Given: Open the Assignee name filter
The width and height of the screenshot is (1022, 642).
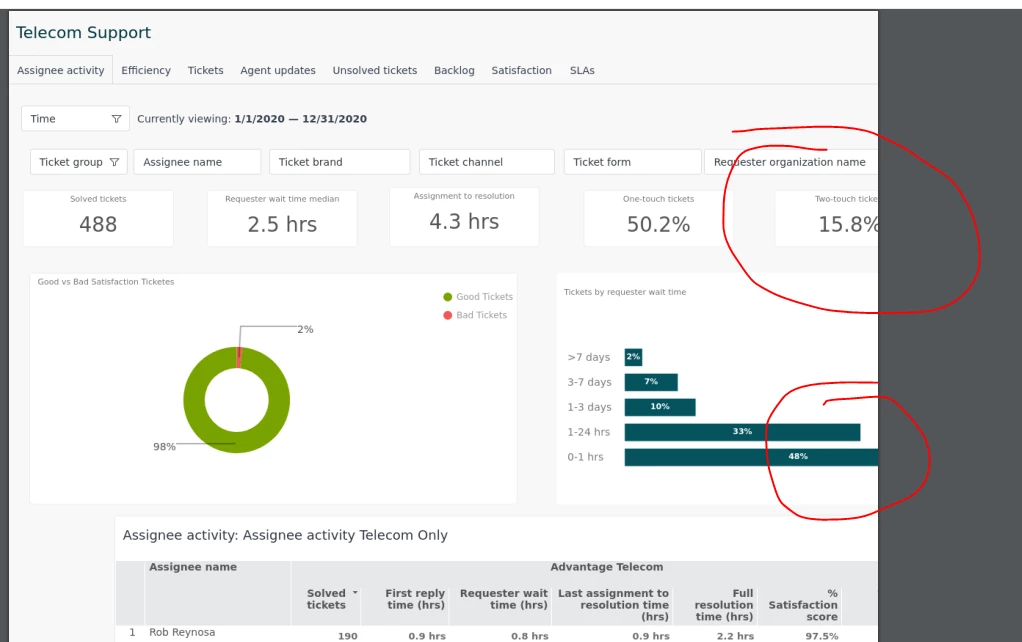Looking at the screenshot, I should click(197, 162).
